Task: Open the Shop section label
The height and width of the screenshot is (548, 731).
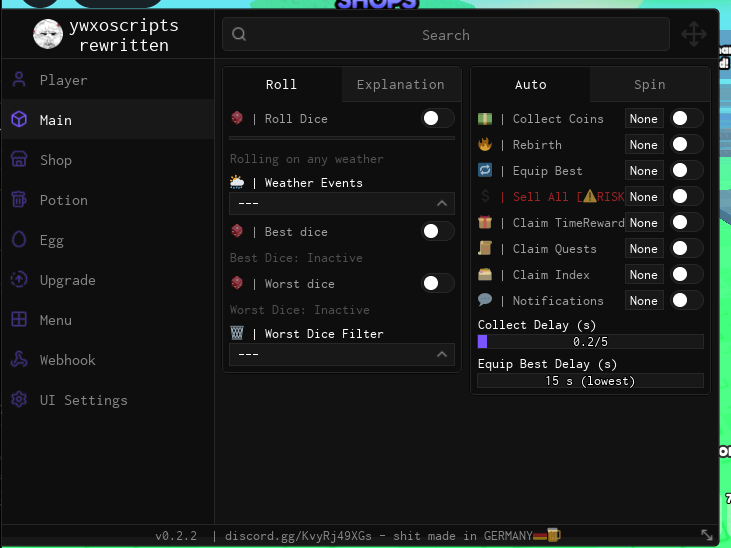Action: (x=56, y=160)
